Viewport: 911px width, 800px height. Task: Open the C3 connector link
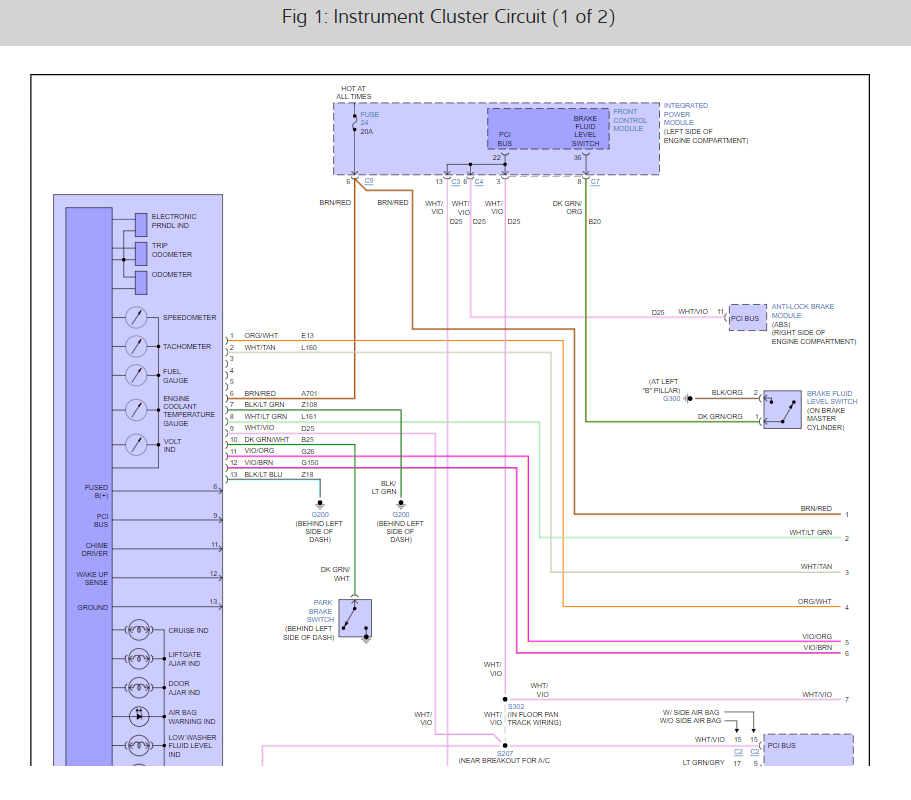(456, 182)
